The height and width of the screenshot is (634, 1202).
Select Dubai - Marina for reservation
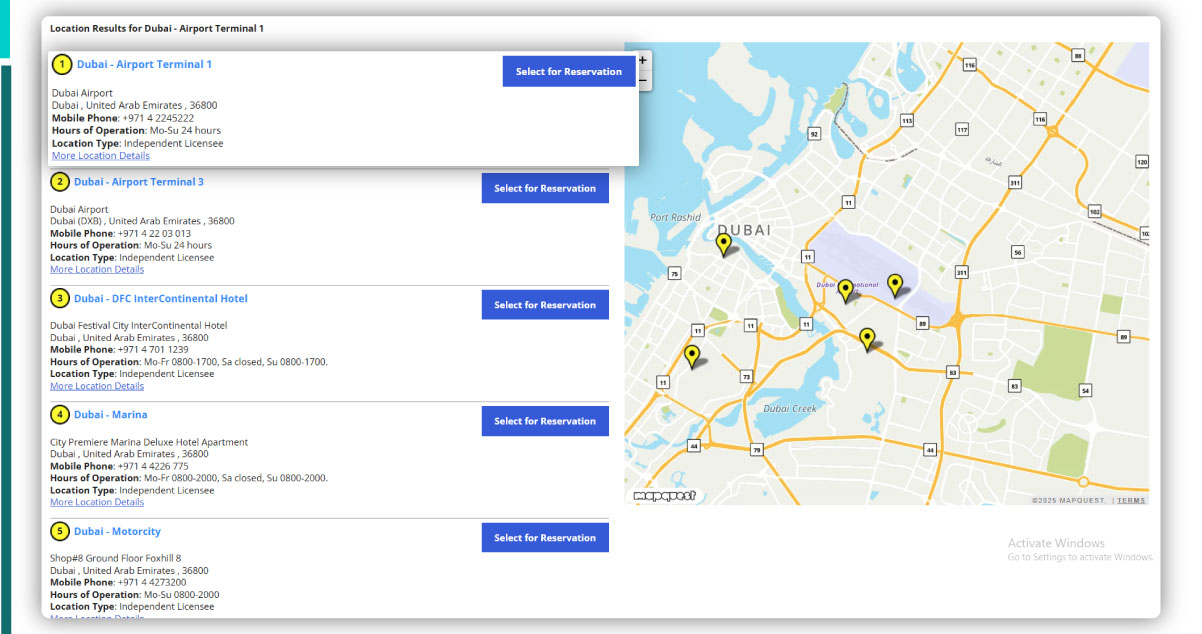tap(545, 420)
